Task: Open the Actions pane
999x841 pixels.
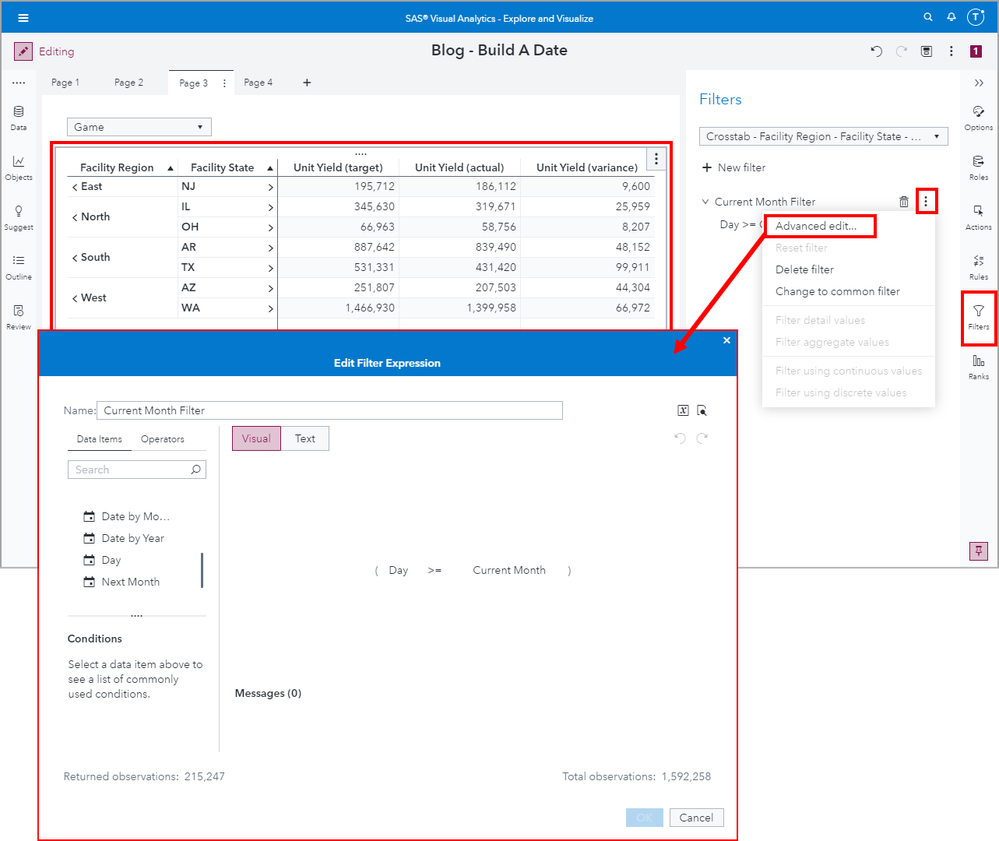Action: coord(979,218)
